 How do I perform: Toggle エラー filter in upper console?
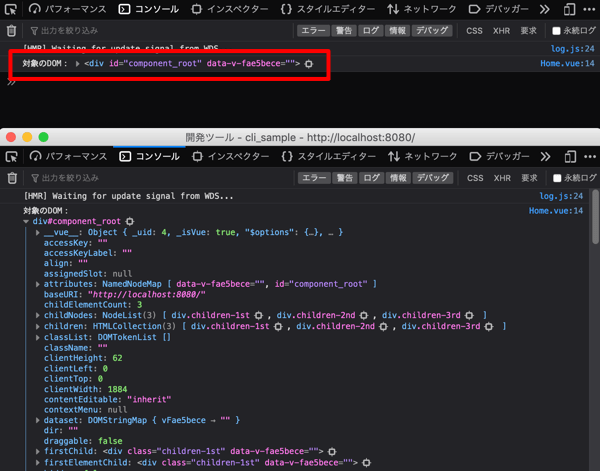(x=313, y=31)
